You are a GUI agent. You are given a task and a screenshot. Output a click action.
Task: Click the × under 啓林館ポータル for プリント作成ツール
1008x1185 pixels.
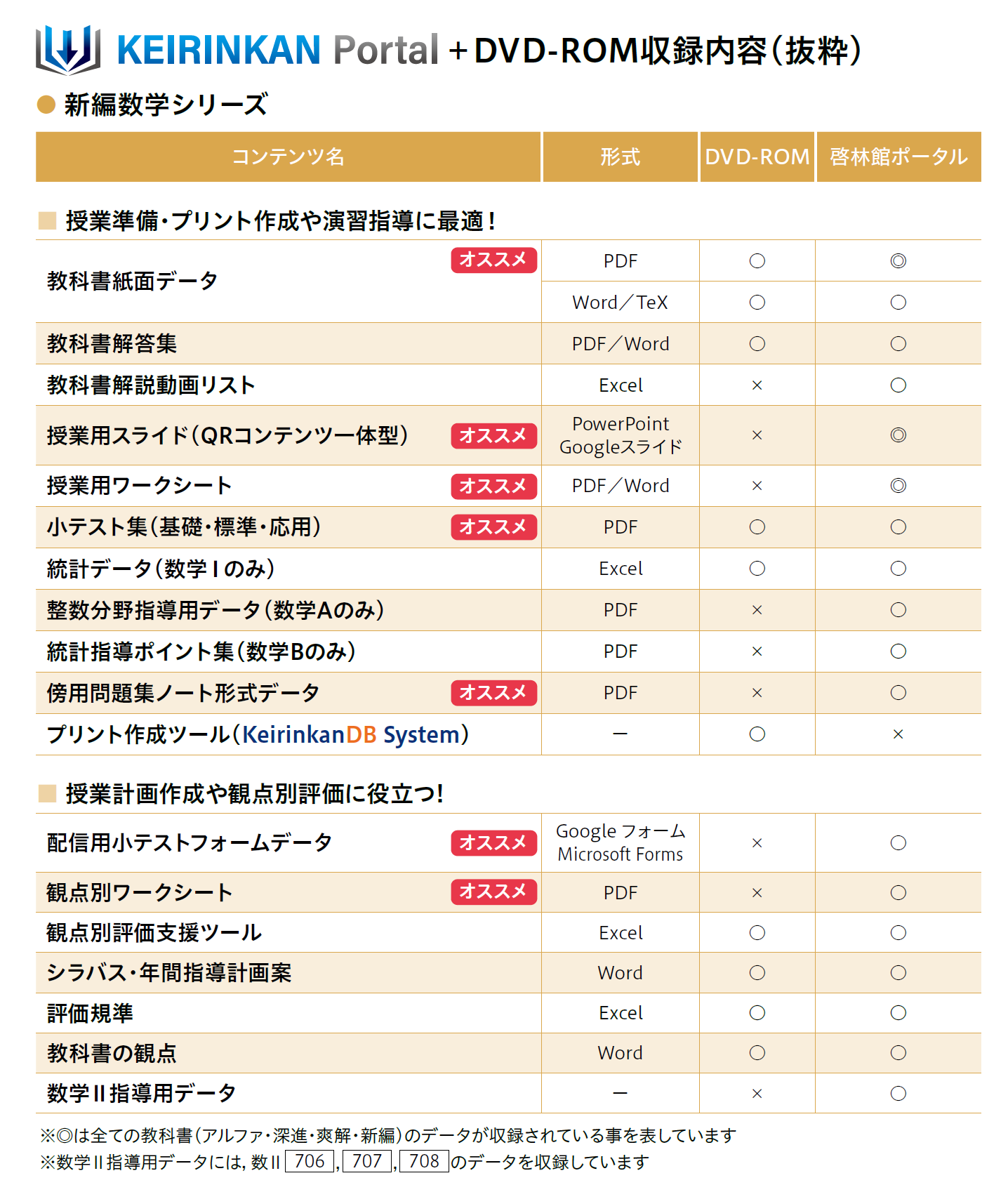click(x=898, y=734)
